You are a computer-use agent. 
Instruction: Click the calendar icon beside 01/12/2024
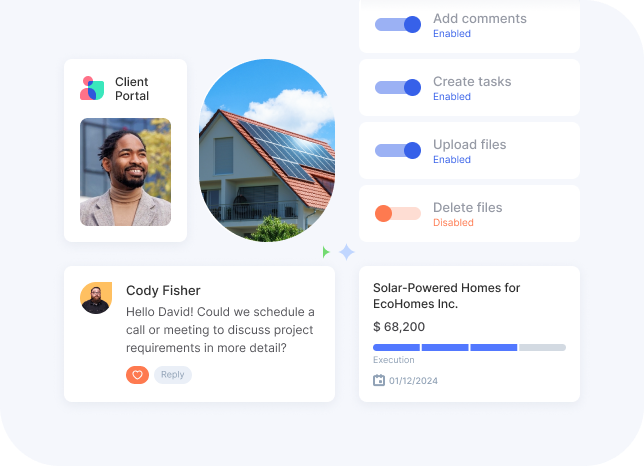(379, 380)
